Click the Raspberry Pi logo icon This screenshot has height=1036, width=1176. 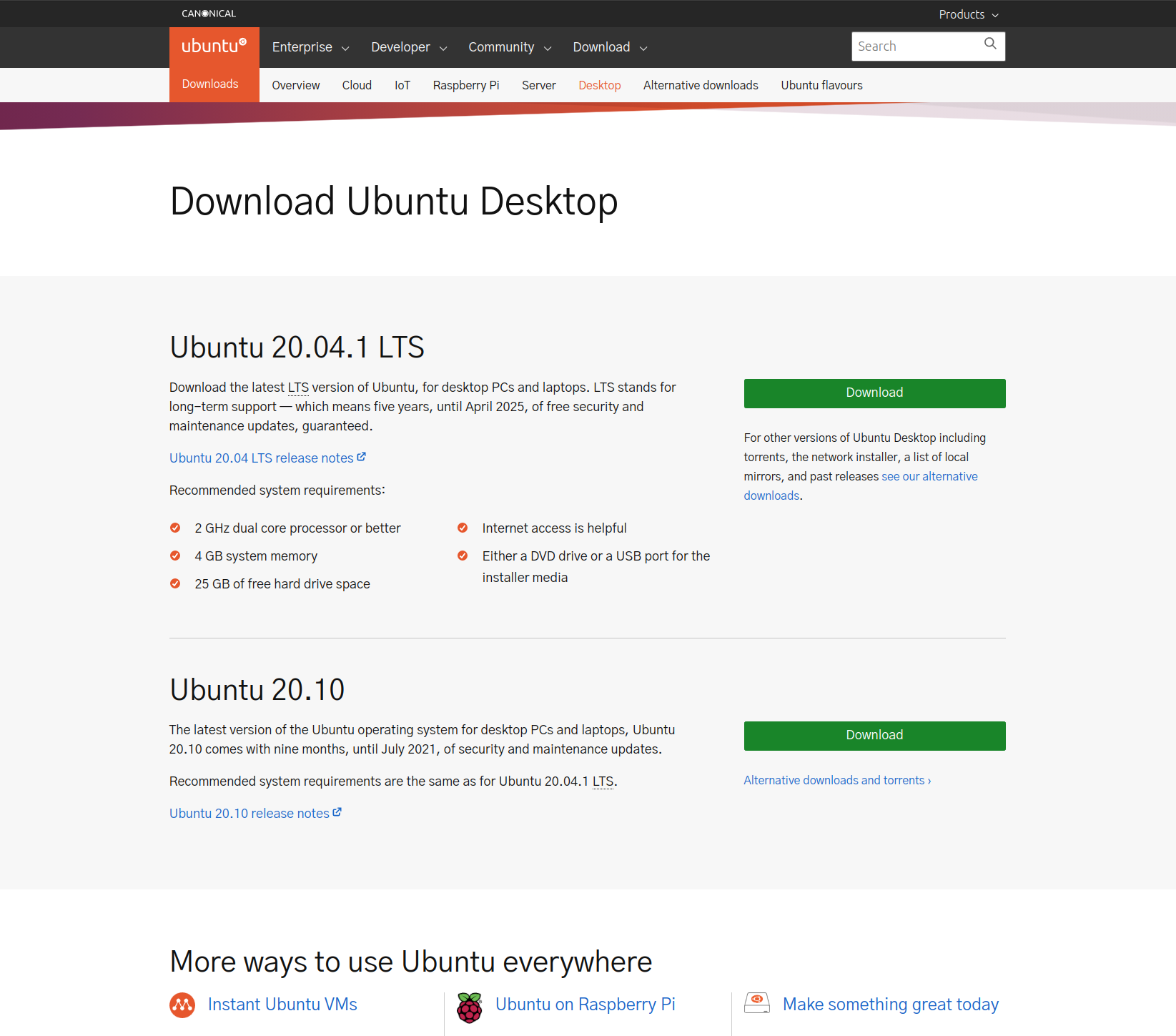click(470, 1007)
